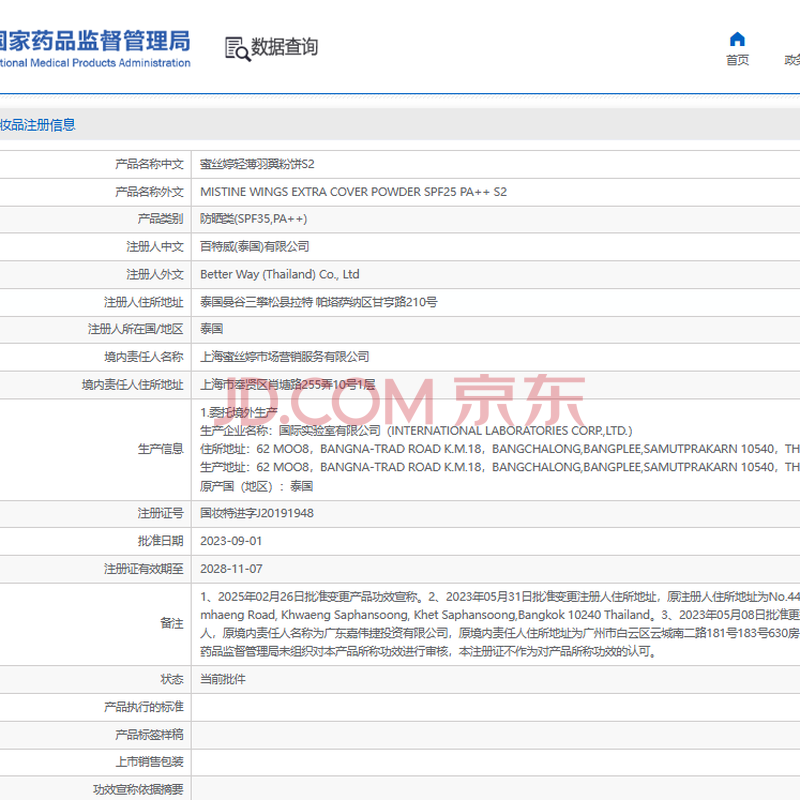Click the 数据查询 magnifier document icon
Image resolution: width=800 pixels, height=800 pixels.
[x=236, y=48]
